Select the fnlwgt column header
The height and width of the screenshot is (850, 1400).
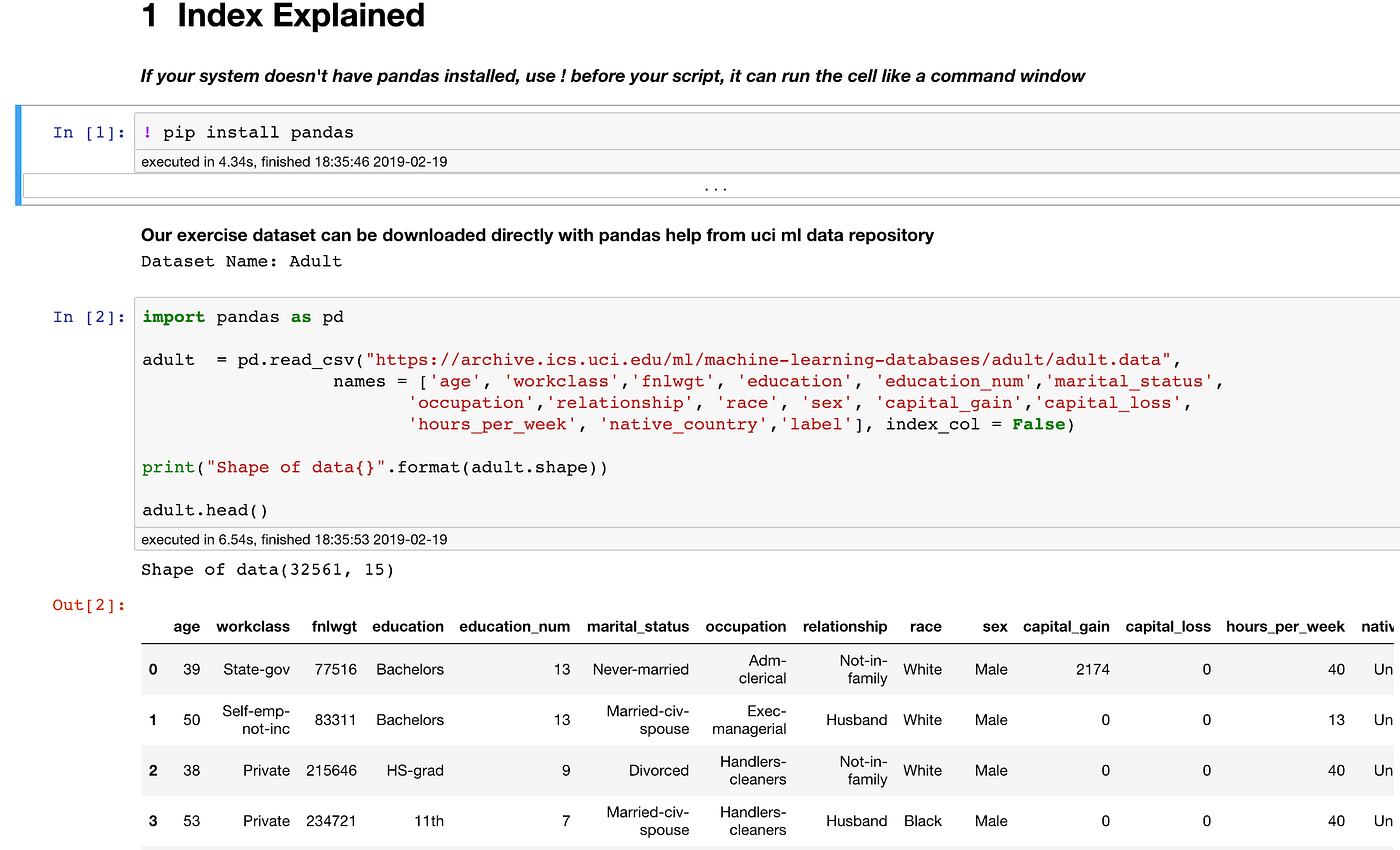(334, 627)
